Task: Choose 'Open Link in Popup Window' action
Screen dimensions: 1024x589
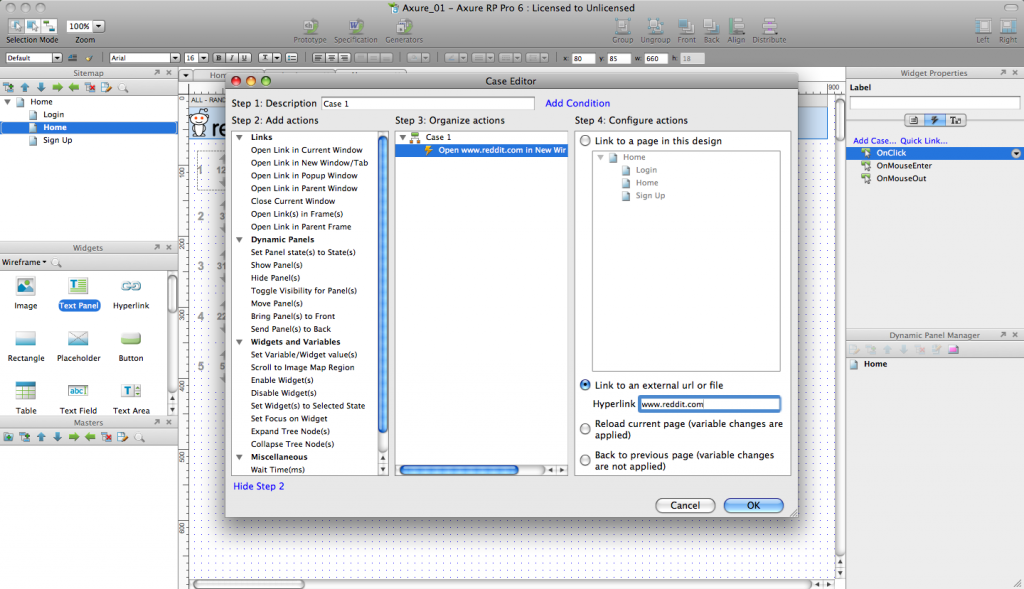Action: tap(304, 176)
